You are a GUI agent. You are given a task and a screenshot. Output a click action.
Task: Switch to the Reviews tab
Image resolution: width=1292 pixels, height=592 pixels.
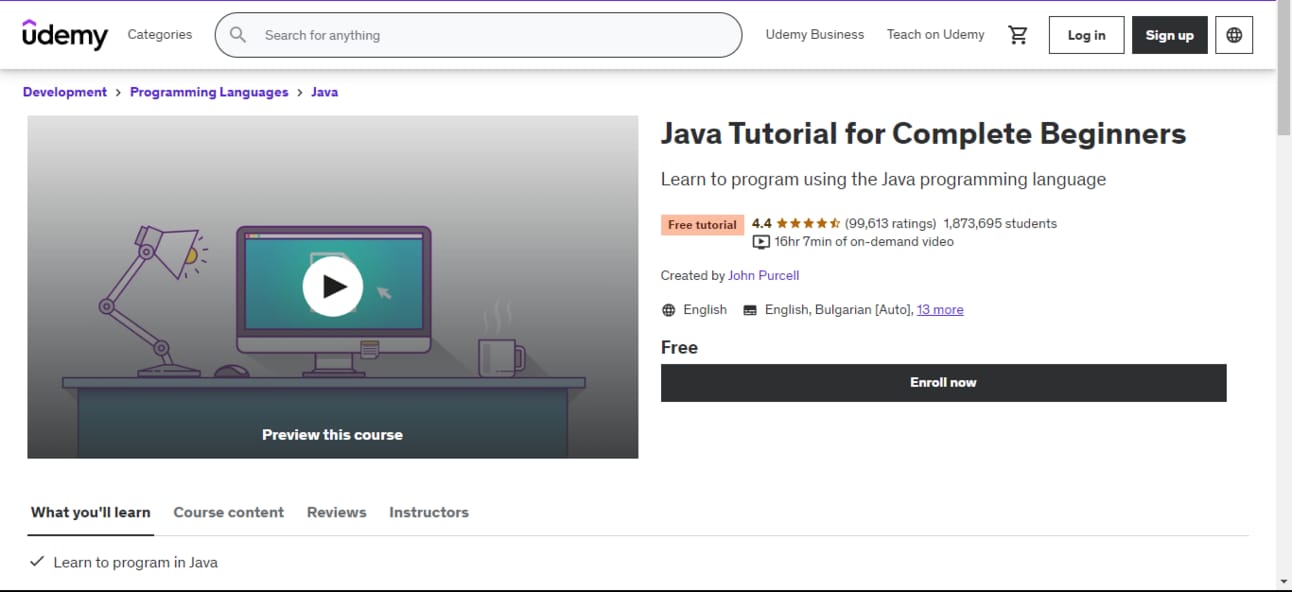pos(337,512)
